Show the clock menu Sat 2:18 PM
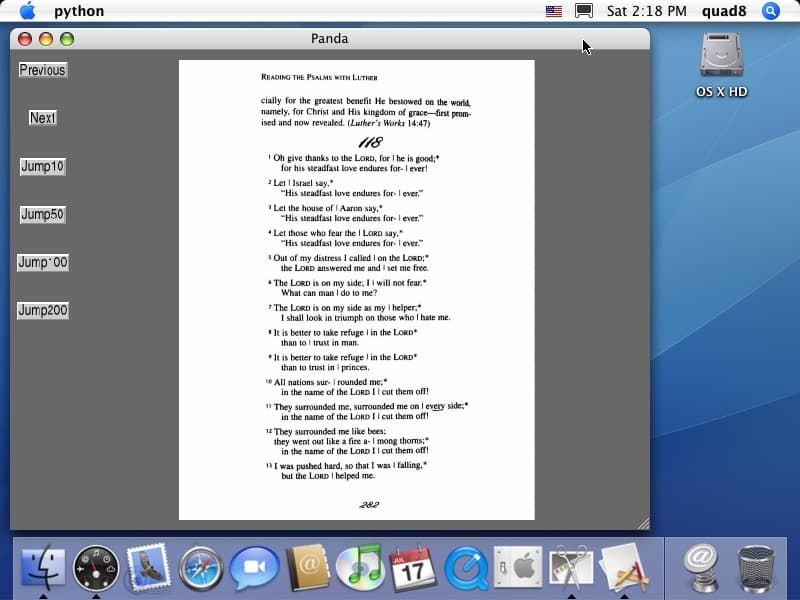Image resolution: width=800 pixels, height=600 pixels. 646,11
